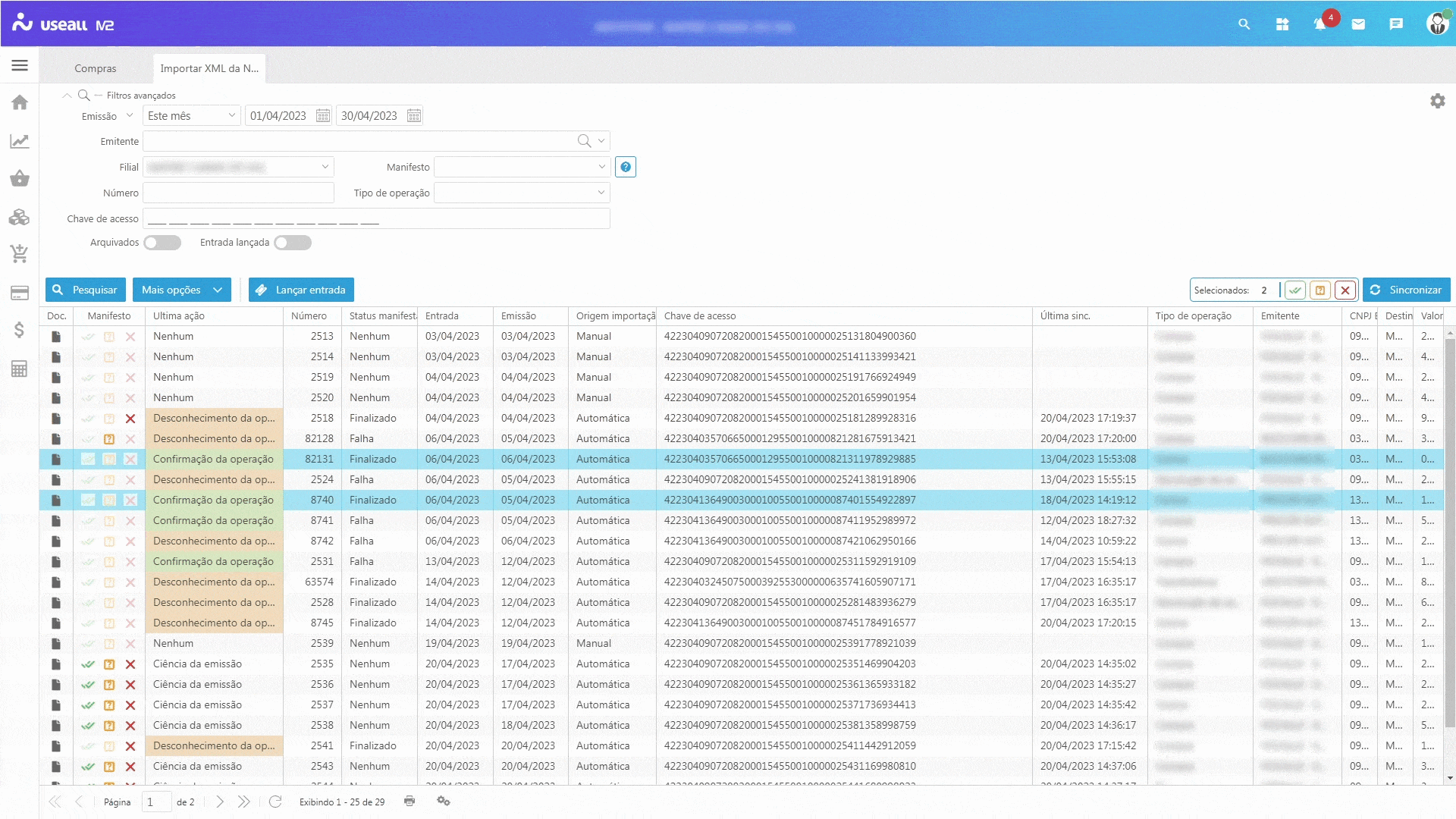Click the Lançar entrada button
The height and width of the screenshot is (819, 1456).
[x=301, y=290]
